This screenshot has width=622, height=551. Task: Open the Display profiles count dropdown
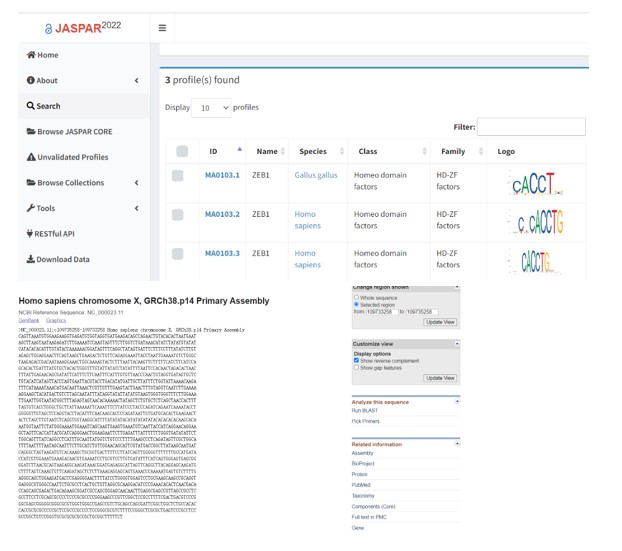[211, 107]
